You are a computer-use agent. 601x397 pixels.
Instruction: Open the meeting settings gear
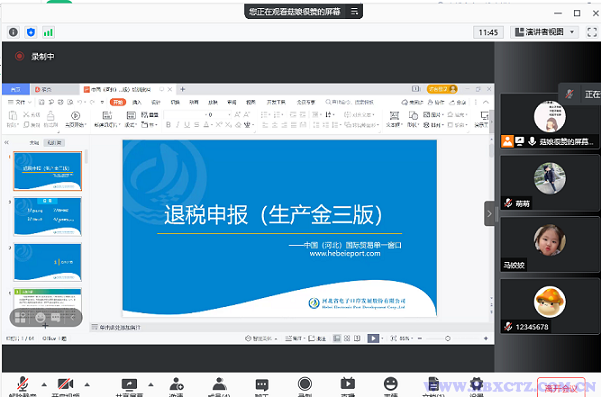(476, 384)
